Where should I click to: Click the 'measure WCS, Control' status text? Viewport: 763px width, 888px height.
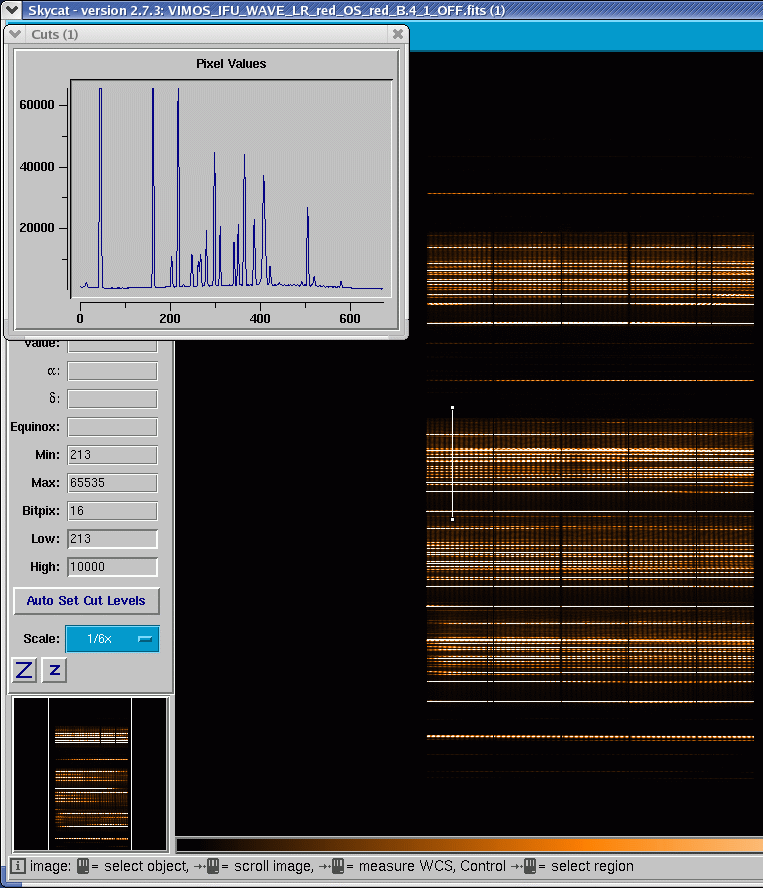[432, 866]
